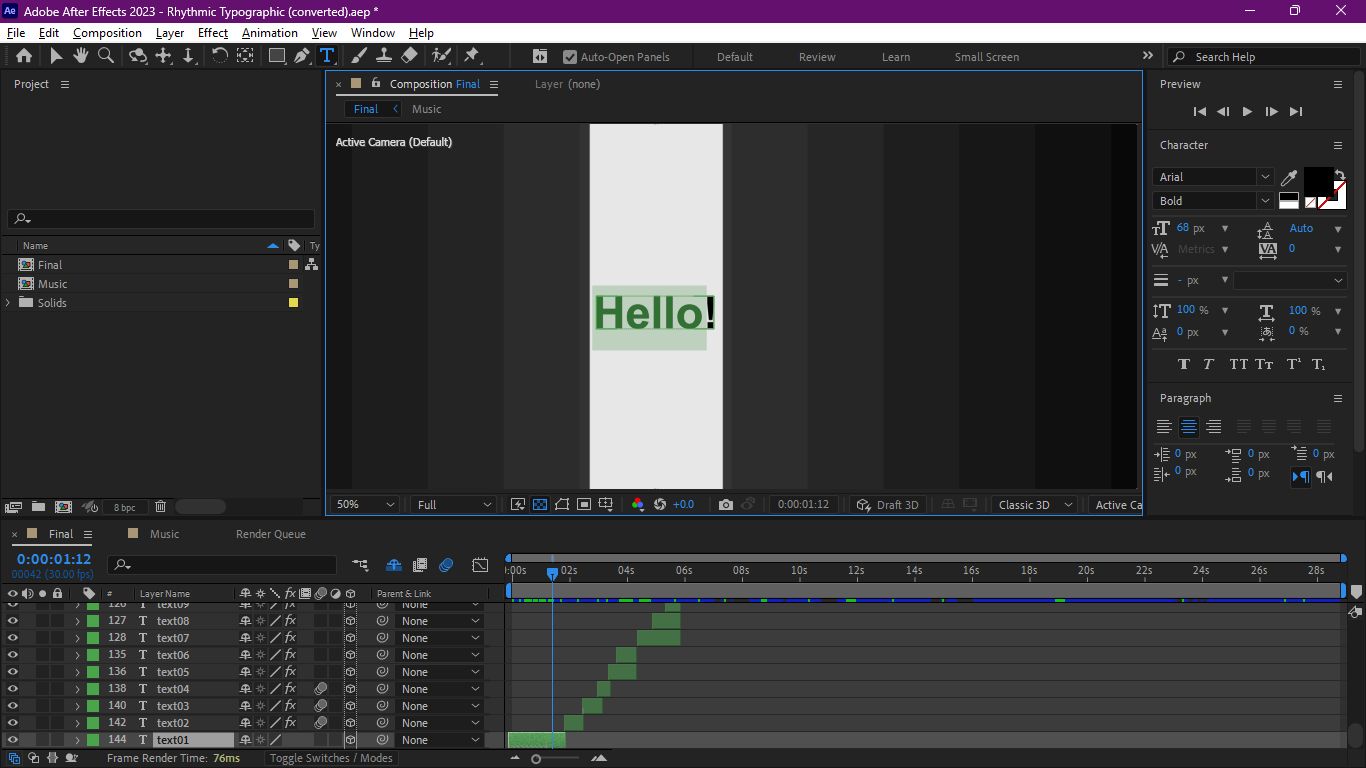Toggle Draft 3D mode

[888, 505]
